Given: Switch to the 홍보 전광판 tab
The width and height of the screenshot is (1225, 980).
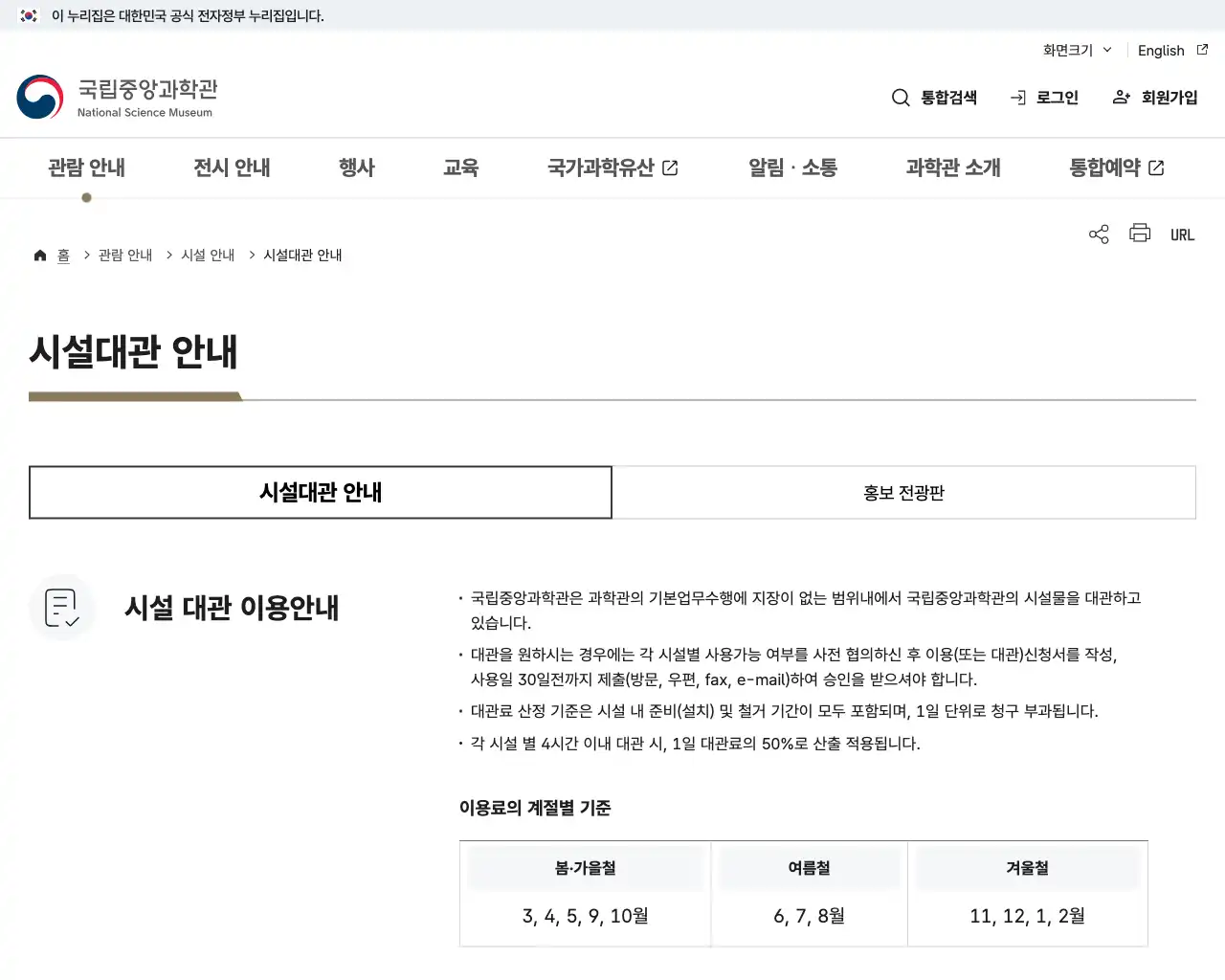Looking at the screenshot, I should pyautogui.click(x=902, y=492).
